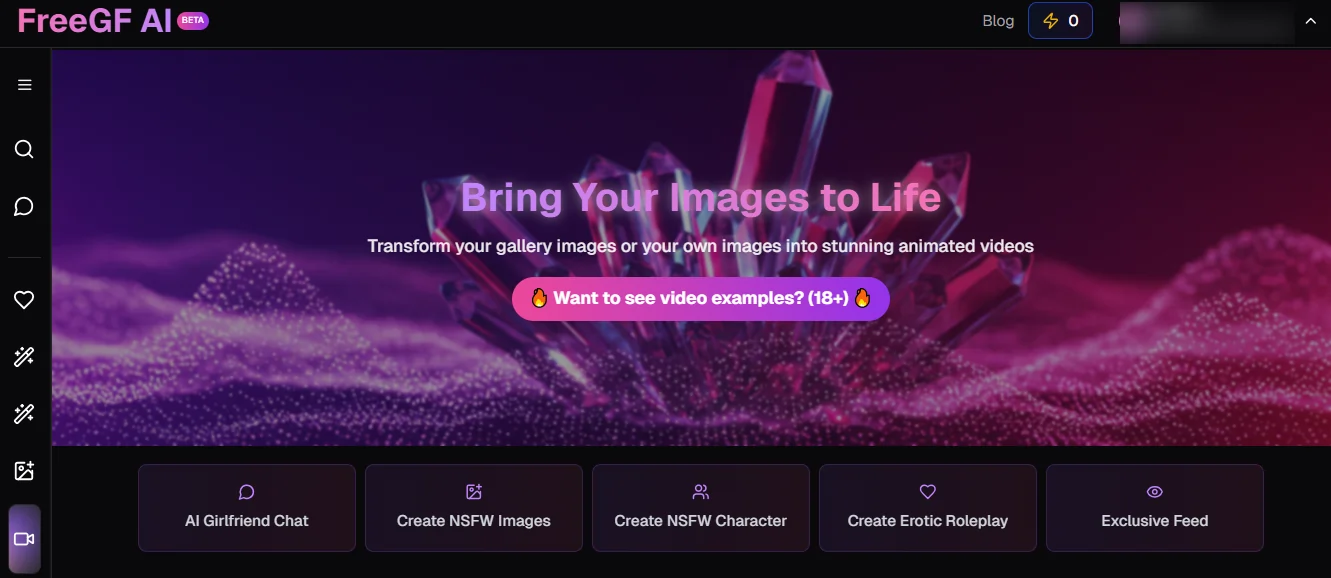Open the Create NSFW Character card
Screen dimensions: 1331x578
point(700,508)
